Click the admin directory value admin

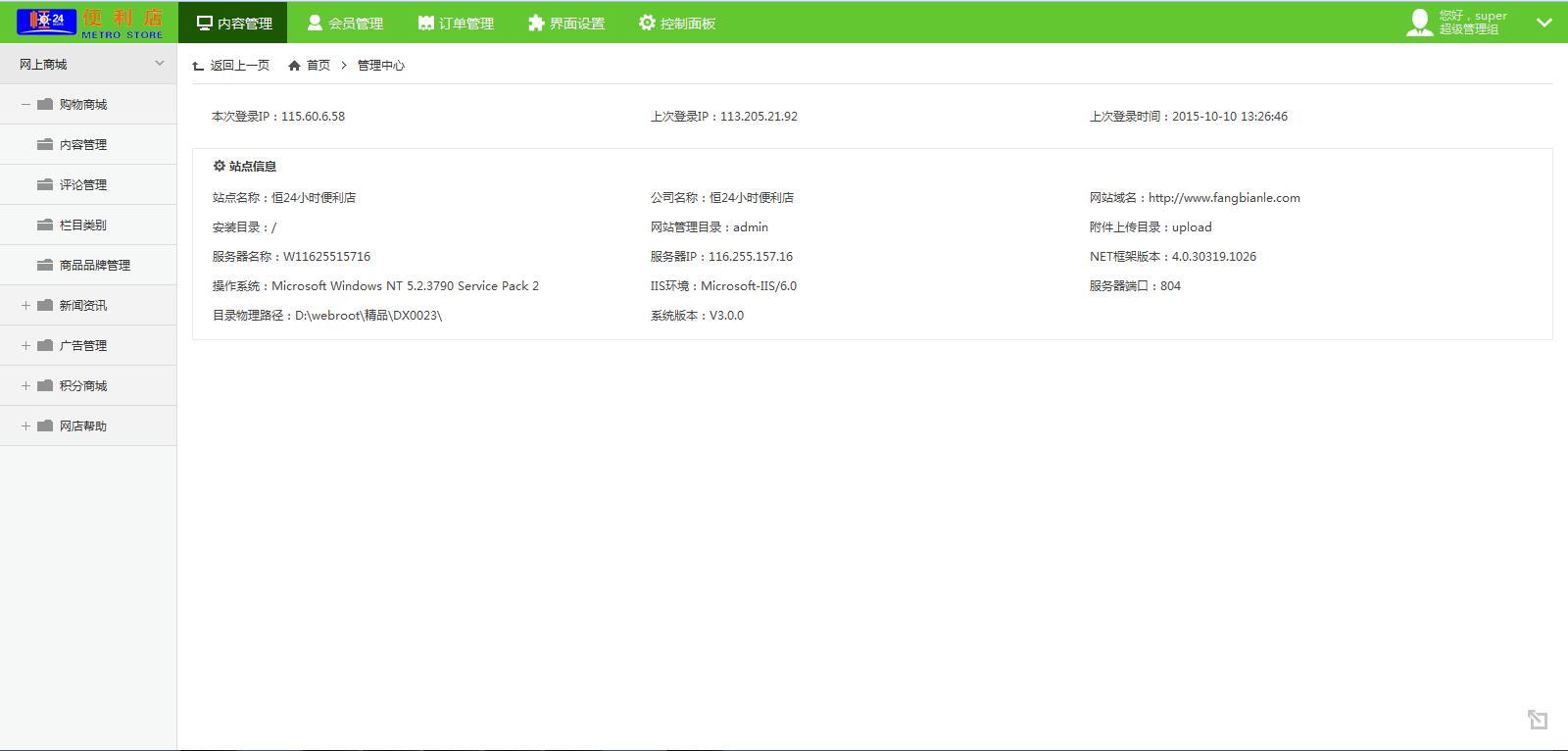pyautogui.click(x=751, y=226)
